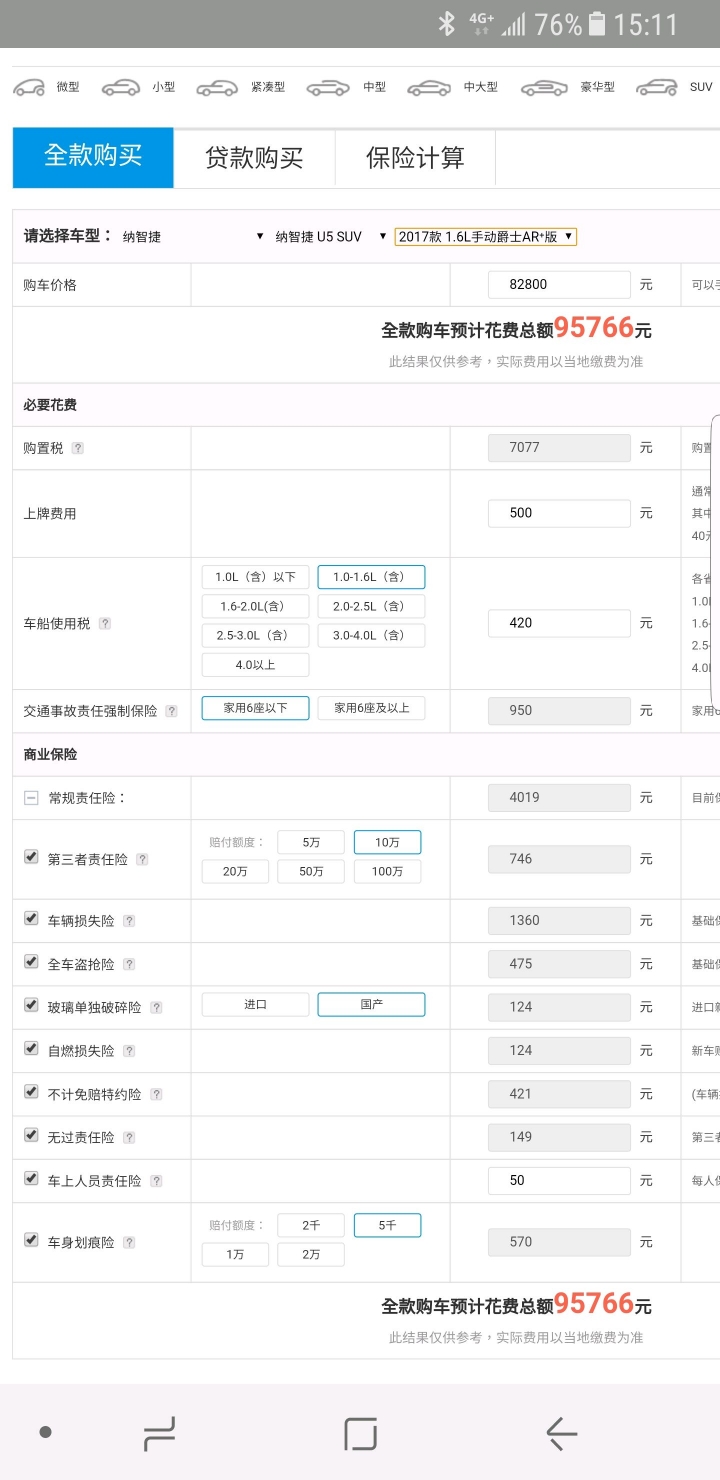Set third-party coverage to 100万
Viewport: 720px width, 1480px height.
(x=387, y=871)
